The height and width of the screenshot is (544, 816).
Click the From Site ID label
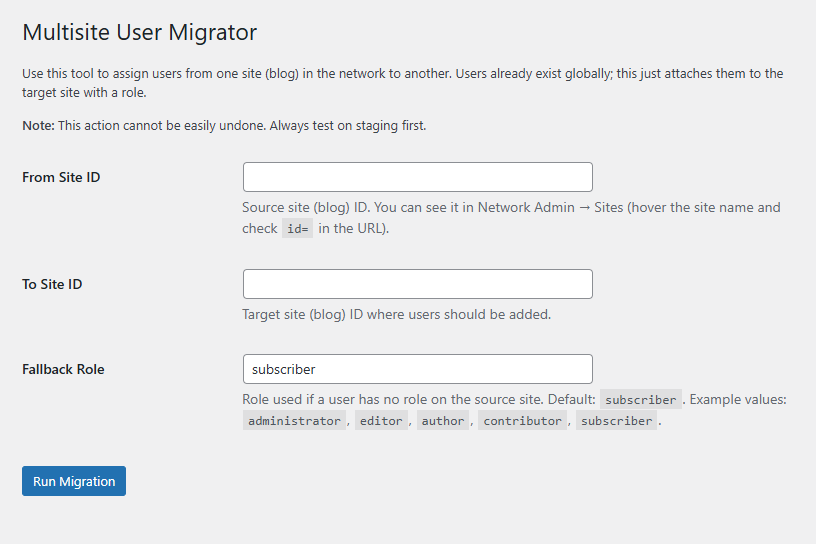[x=61, y=177]
